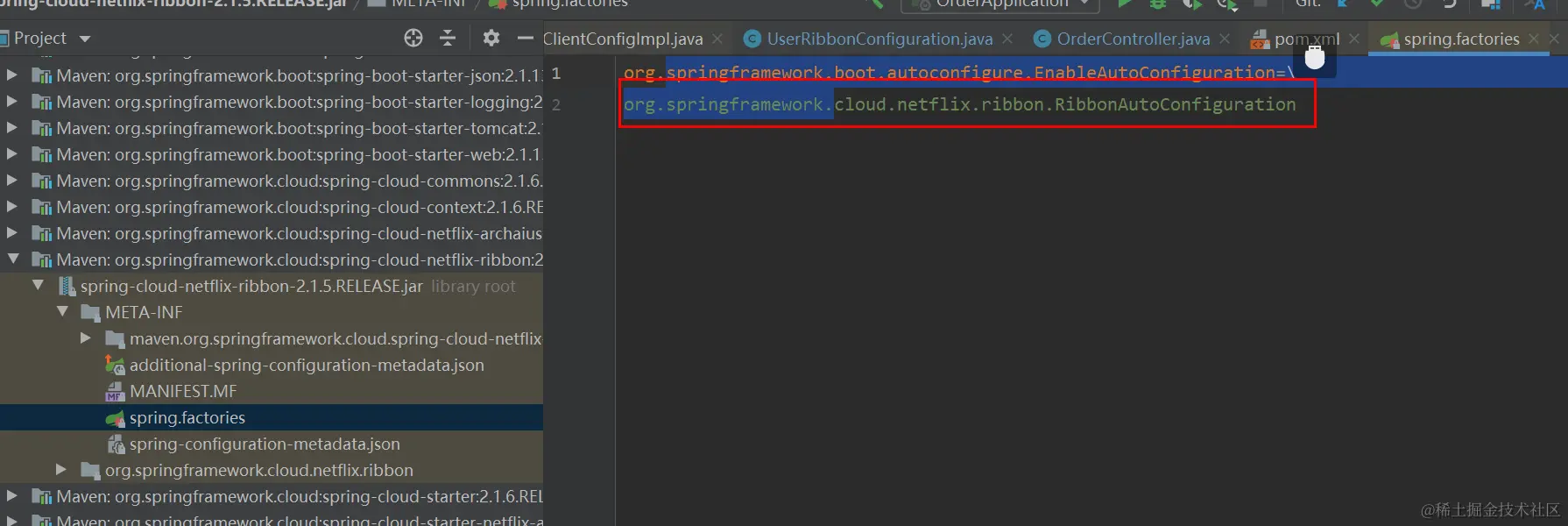This screenshot has height=526, width=1568.
Task: Click pom.xml tab file icon
Action: click(1260, 39)
